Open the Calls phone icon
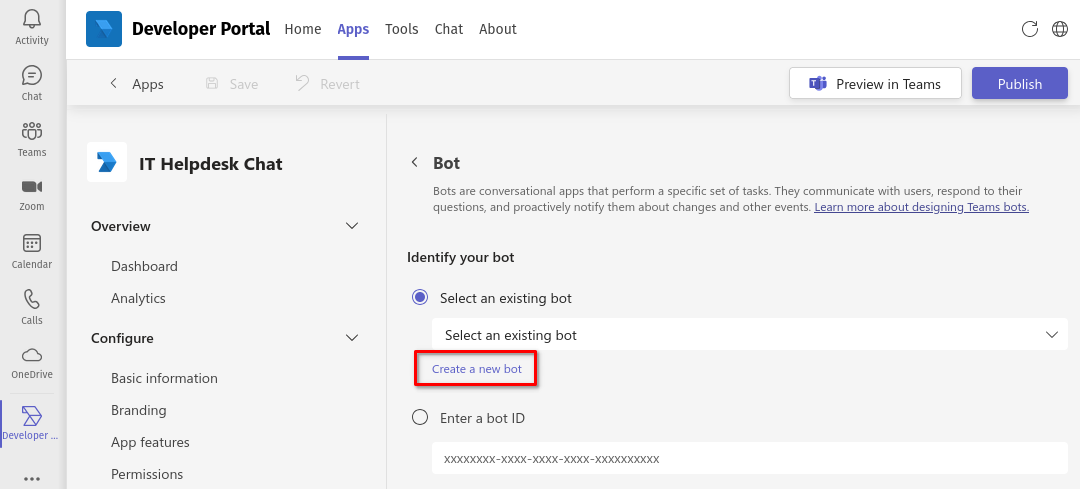 pos(32,299)
